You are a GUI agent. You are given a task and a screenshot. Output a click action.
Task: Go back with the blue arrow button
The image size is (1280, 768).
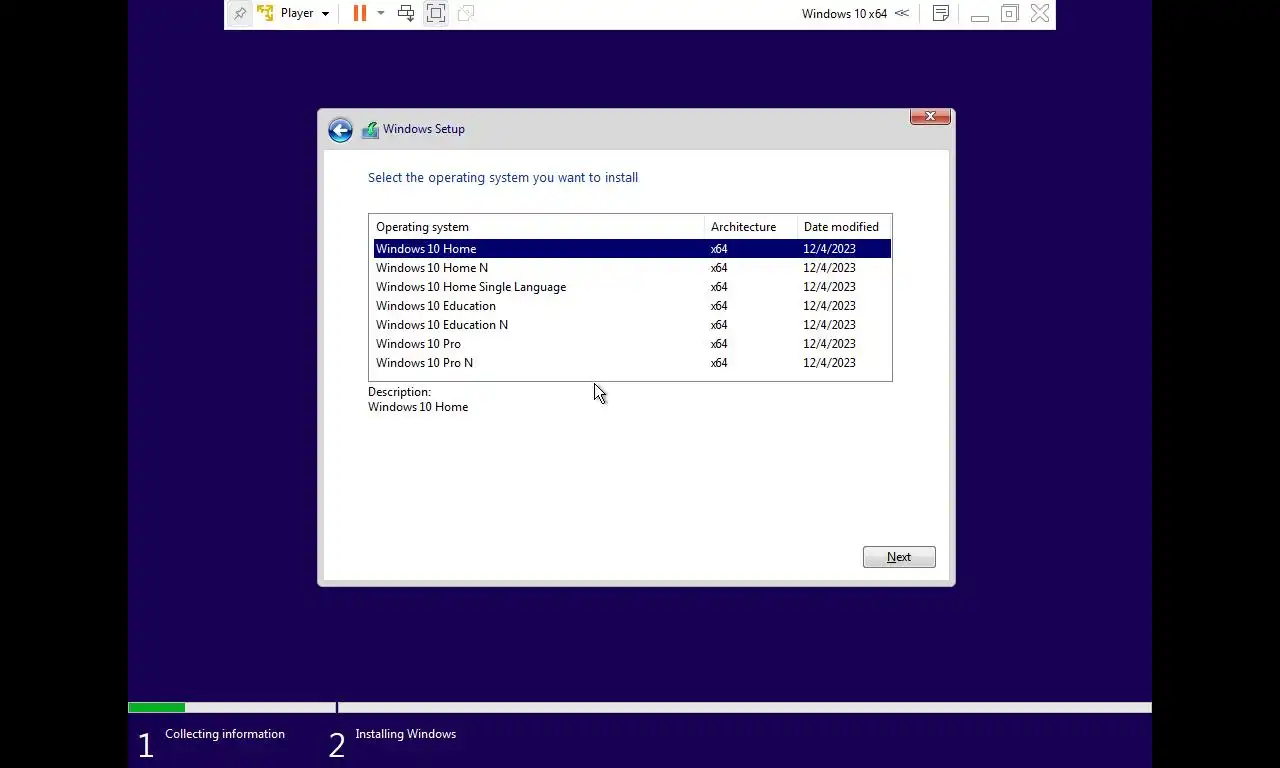(340, 130)
